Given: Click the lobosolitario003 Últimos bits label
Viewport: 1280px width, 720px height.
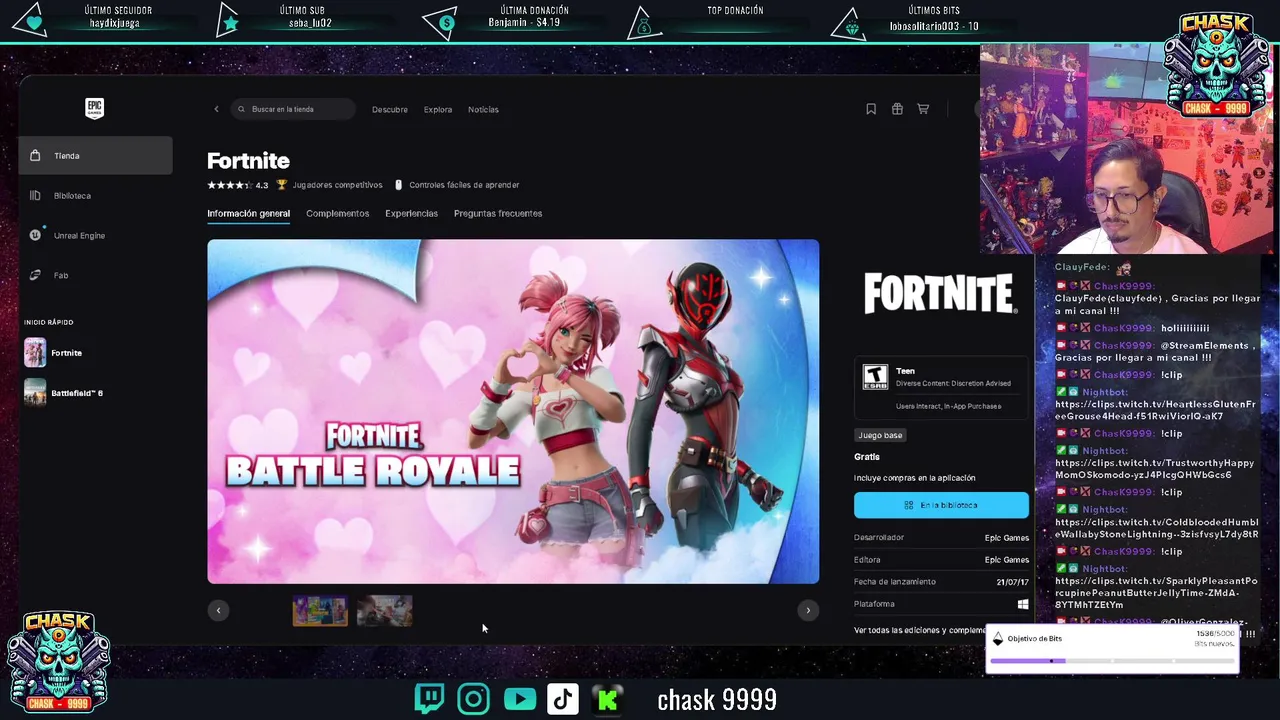Looking at the screenshot, I should [934, 26].
